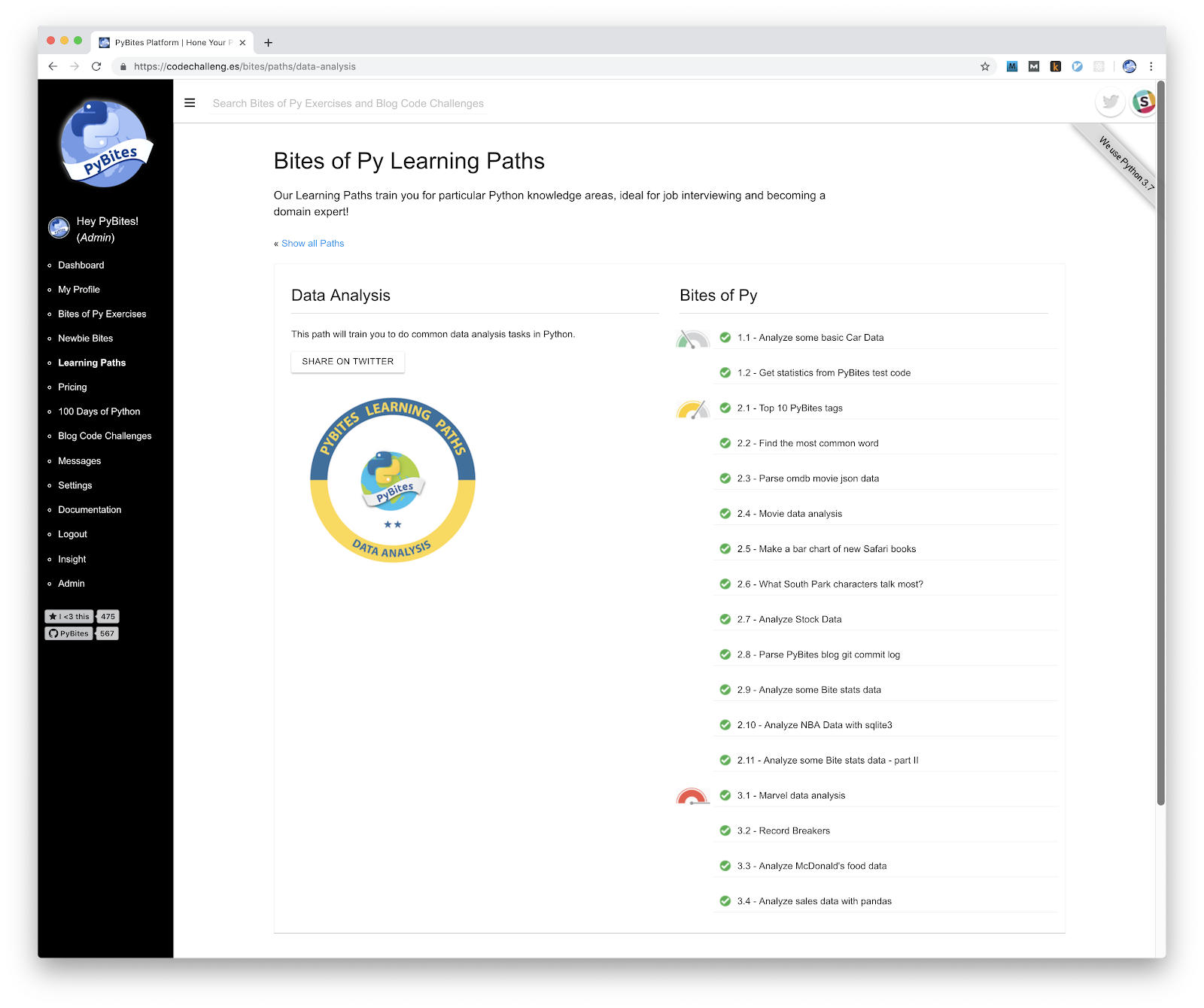Click the advanced red gauge icon
The width and height of the screenshot is (1204, 1008).
pos(693,797)
